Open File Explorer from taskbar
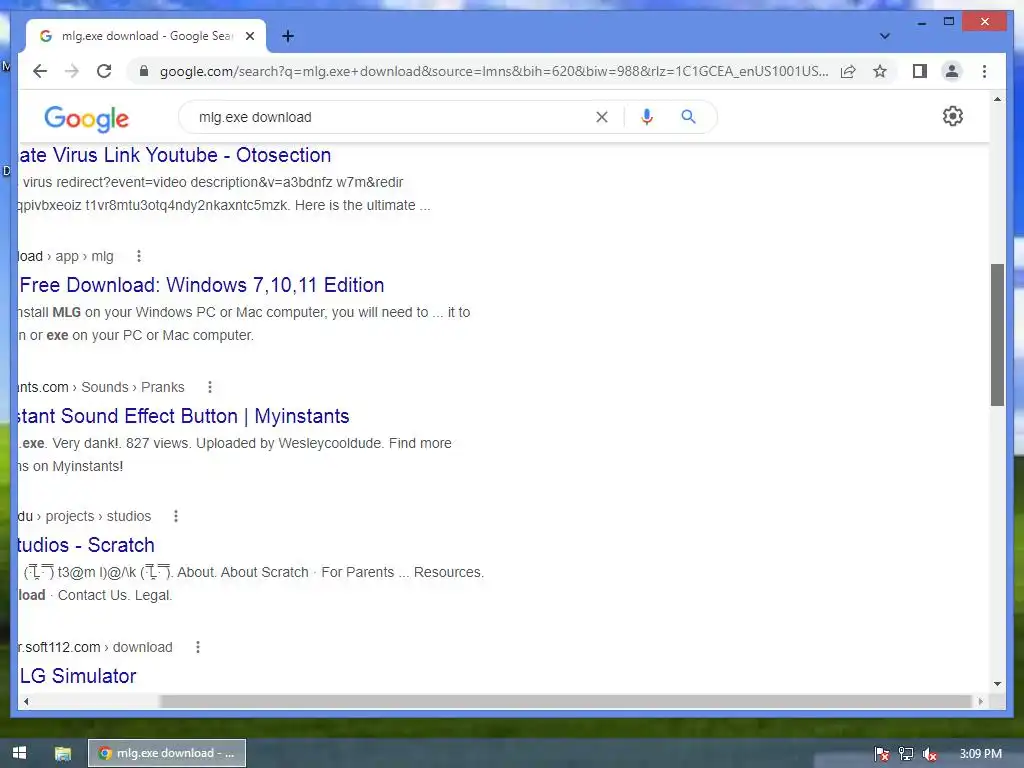 click(x=63, y=753)
